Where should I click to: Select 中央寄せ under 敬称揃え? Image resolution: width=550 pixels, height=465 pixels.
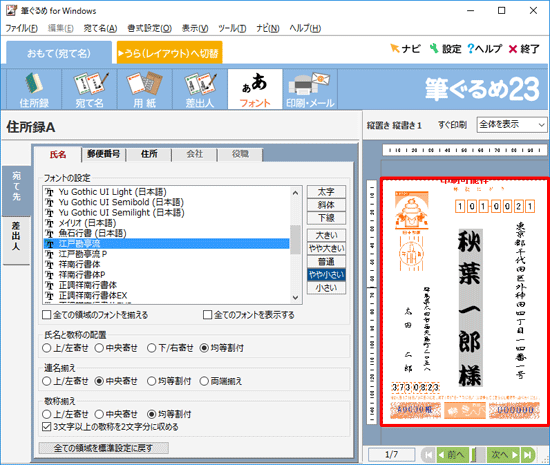coord(99,415)
